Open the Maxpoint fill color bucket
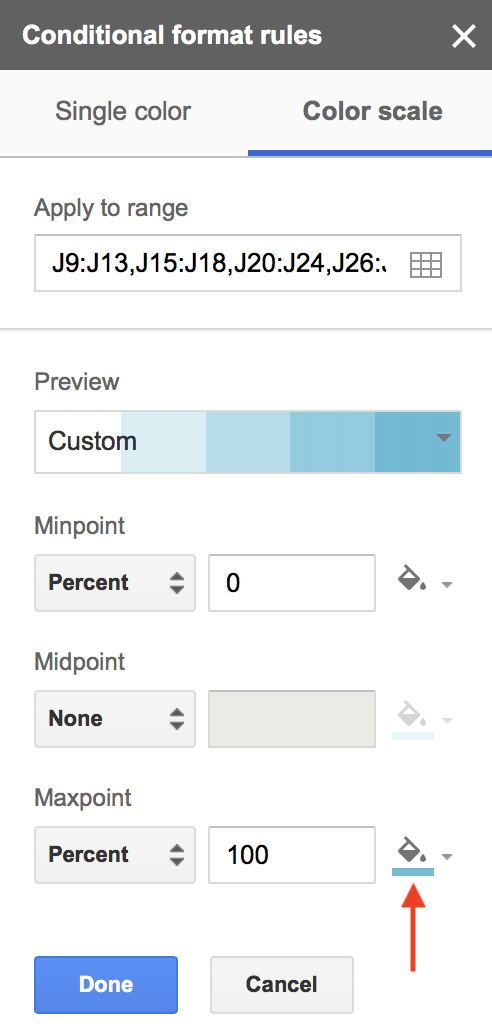Screen dimensions: 492x1036 412,851
